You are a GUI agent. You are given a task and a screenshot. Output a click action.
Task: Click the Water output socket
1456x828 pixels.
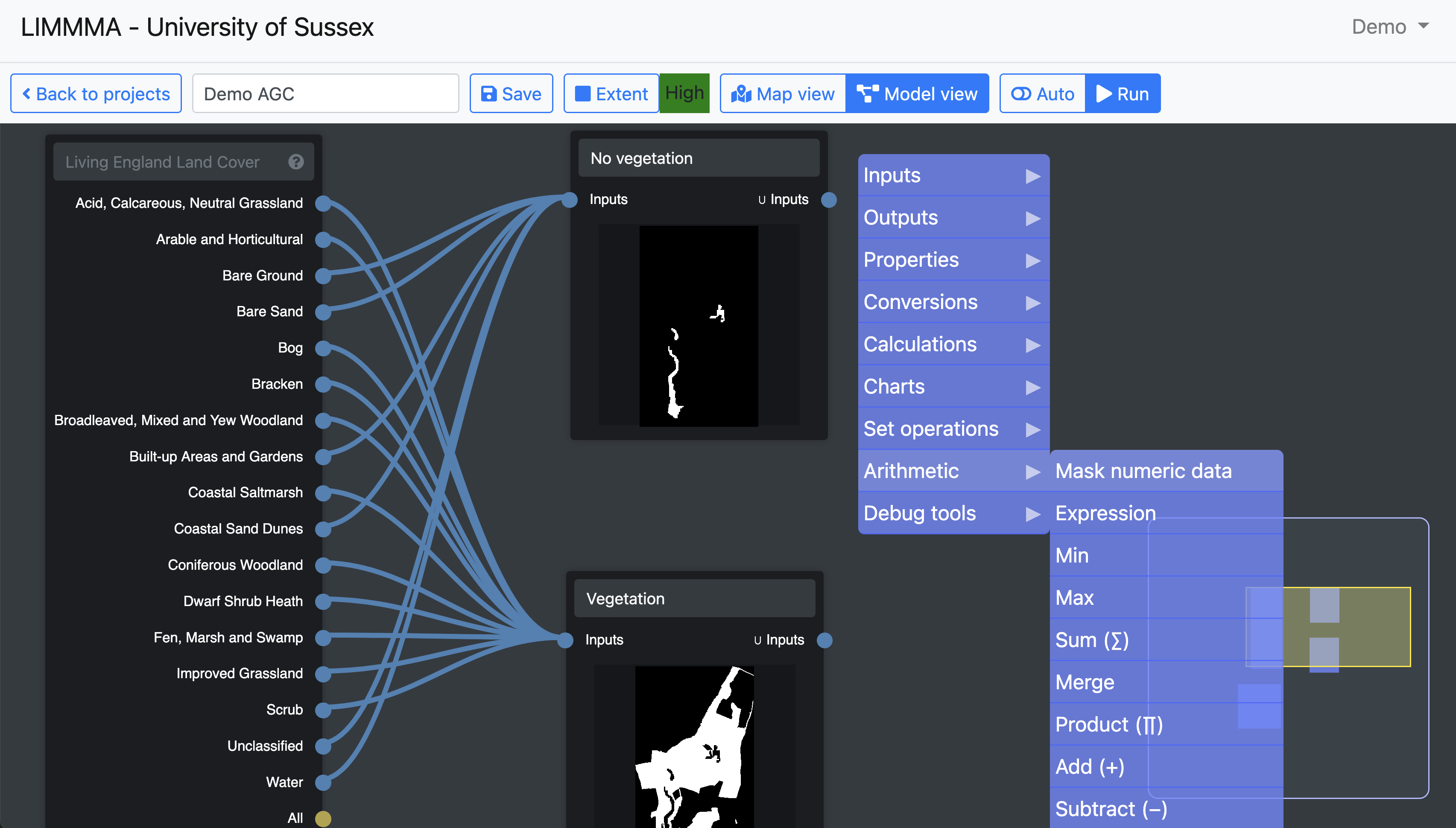coord(323,782)
